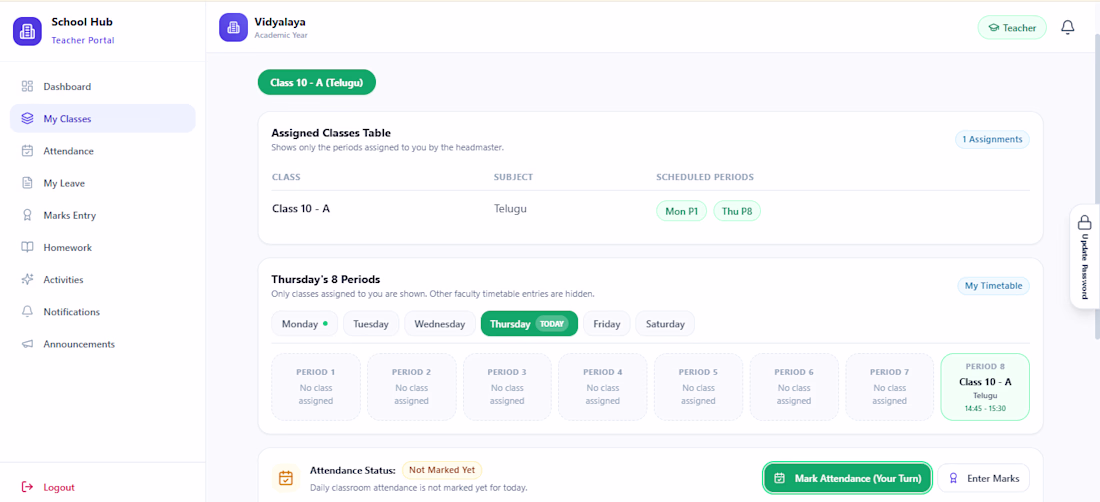Image resolution: width=1100 pixels, height=502 pixels.
Task: Navigate to My Leave
Action: (102, 183)
